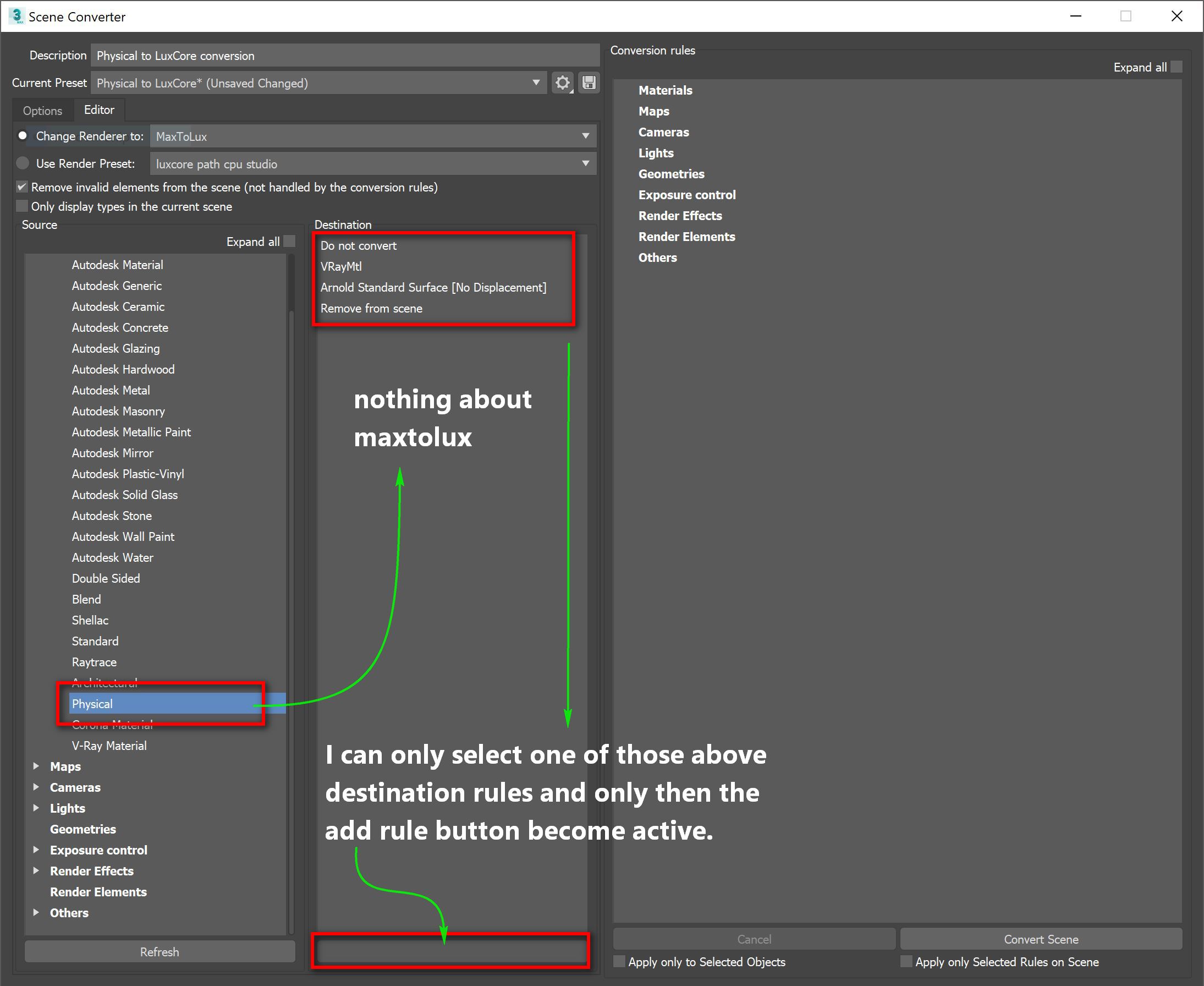Select Double Sided in the Source list
The image size is (1204, 986).
coord(106,578)
